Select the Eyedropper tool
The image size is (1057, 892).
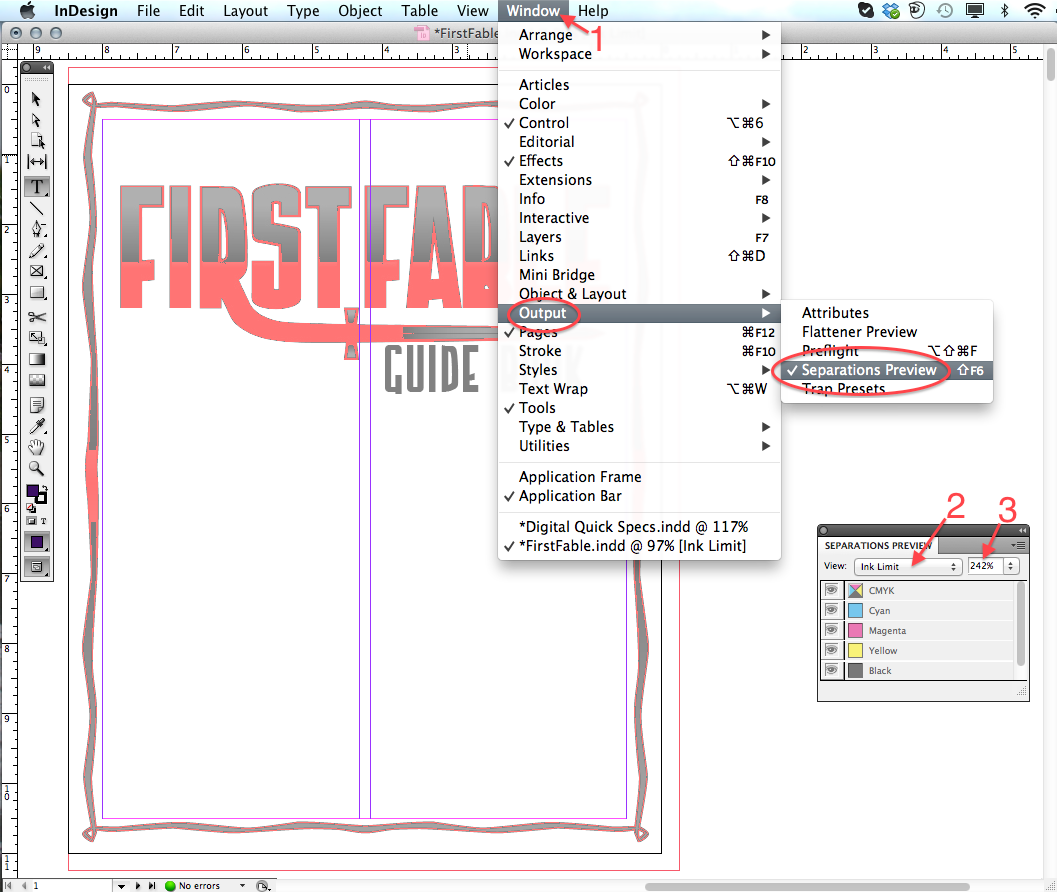37,426
